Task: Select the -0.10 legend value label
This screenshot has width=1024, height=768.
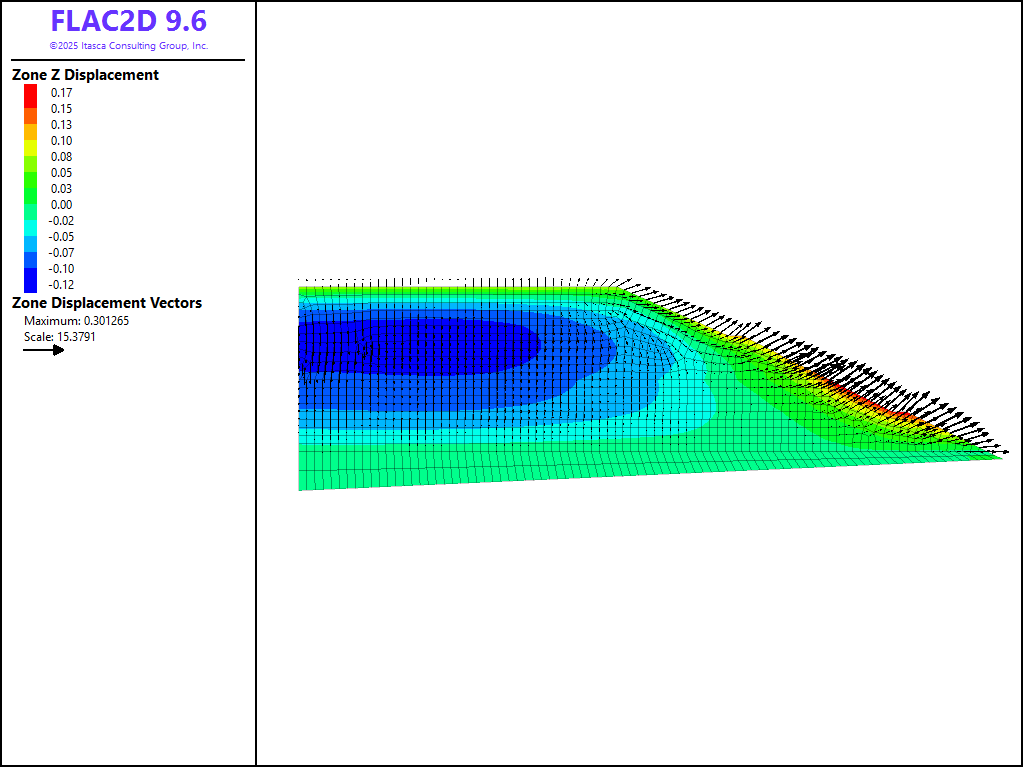Action: click(62, 269)
